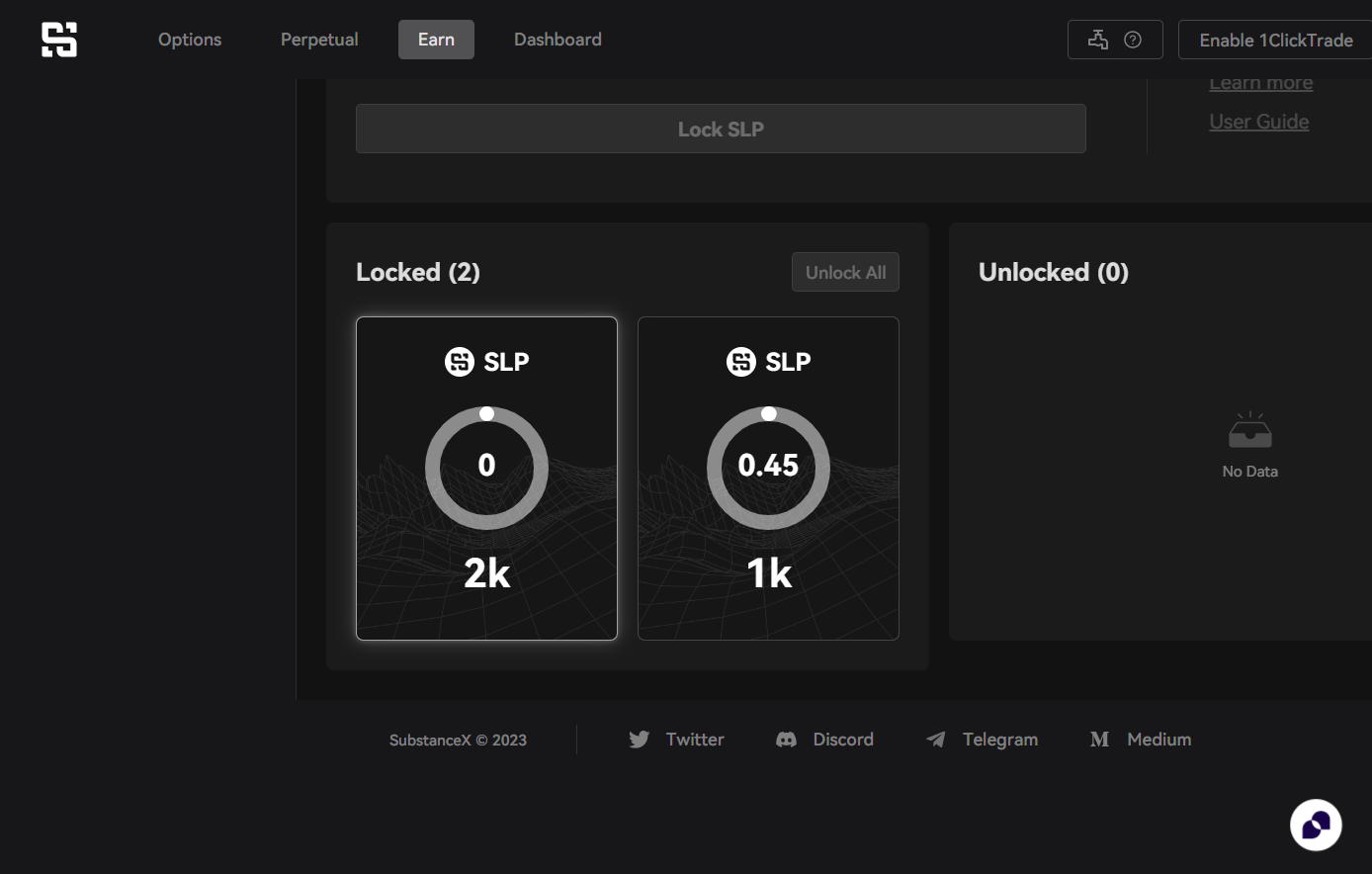Select the Earn tab
Viewport: 1372px width, 874px height.
click(436, 40)
